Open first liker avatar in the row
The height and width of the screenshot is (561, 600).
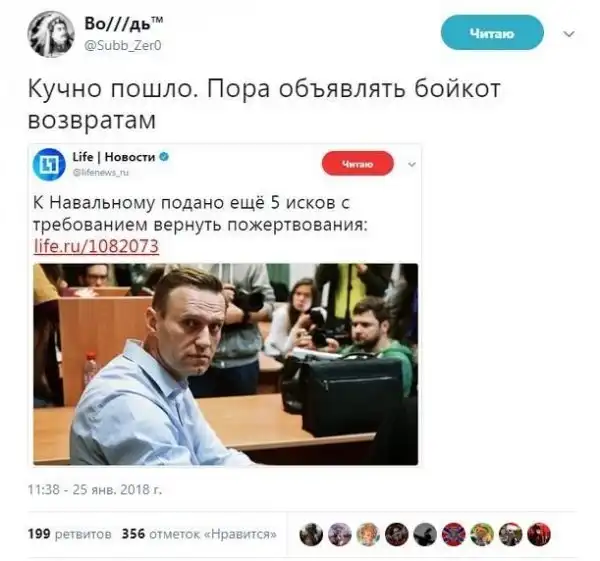click(311, 534)
